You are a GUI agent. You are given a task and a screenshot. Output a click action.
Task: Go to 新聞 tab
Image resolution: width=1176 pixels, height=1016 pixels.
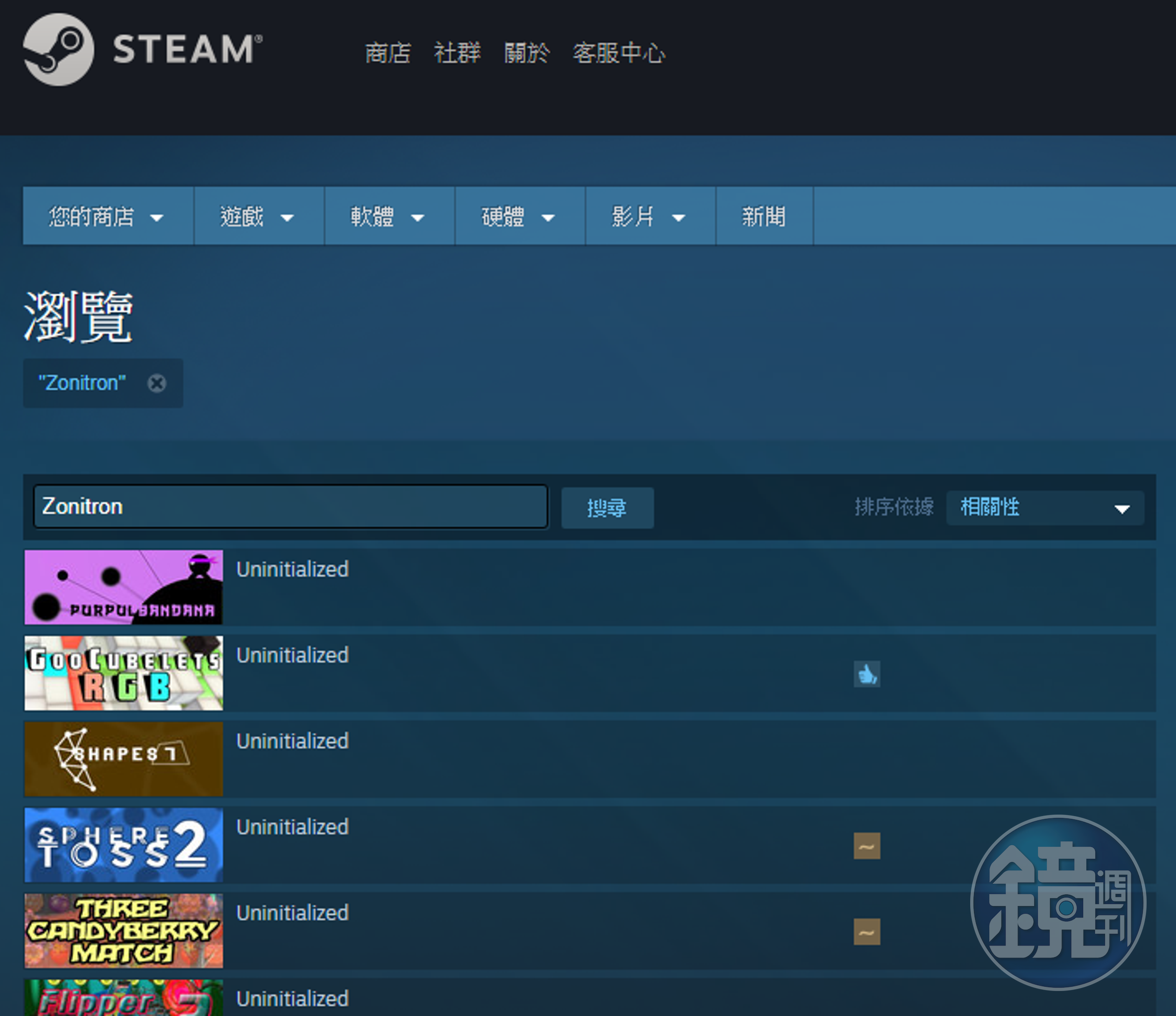point(764,216)
